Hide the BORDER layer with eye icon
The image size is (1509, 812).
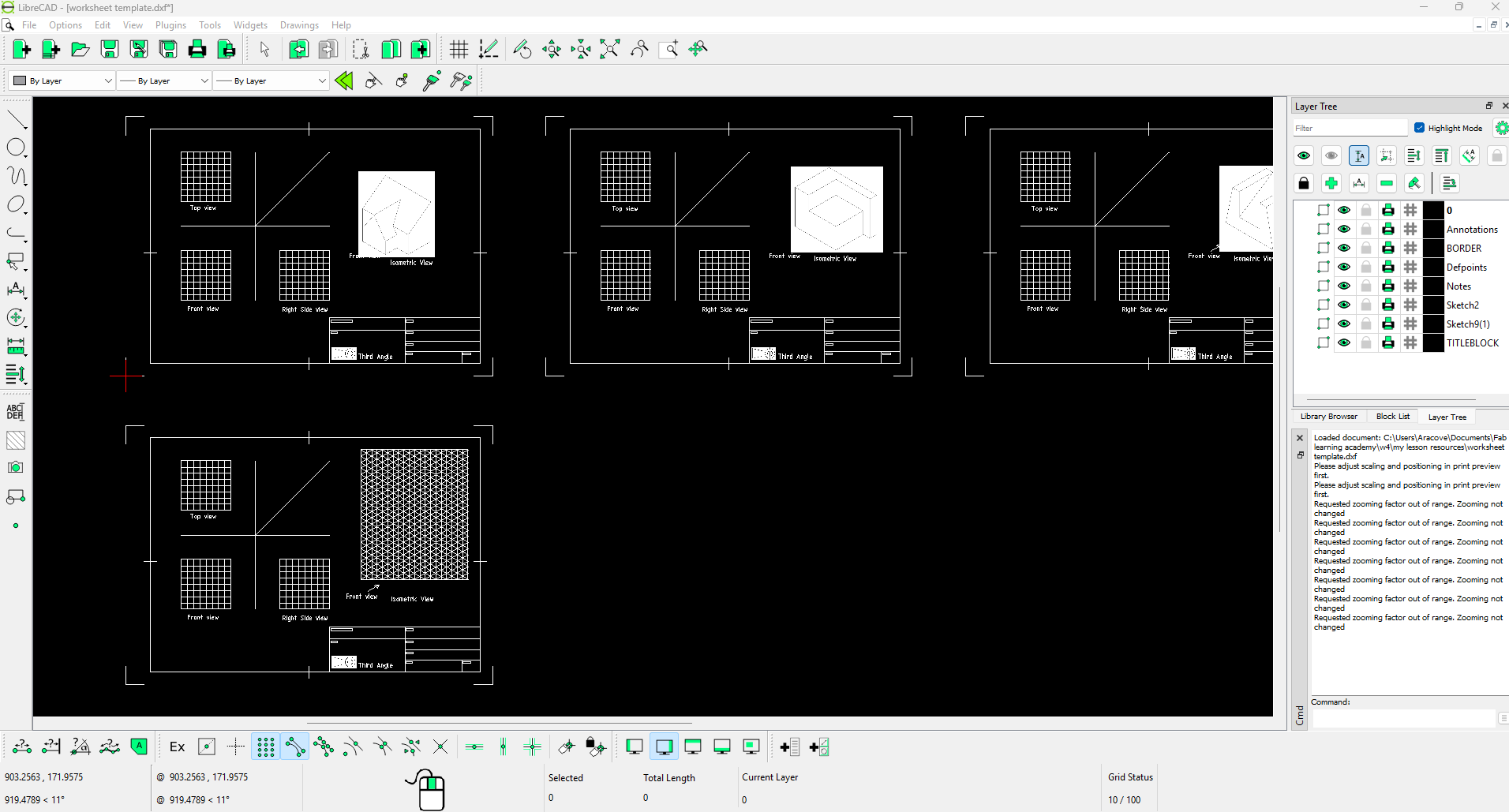tap(1344, 248)
